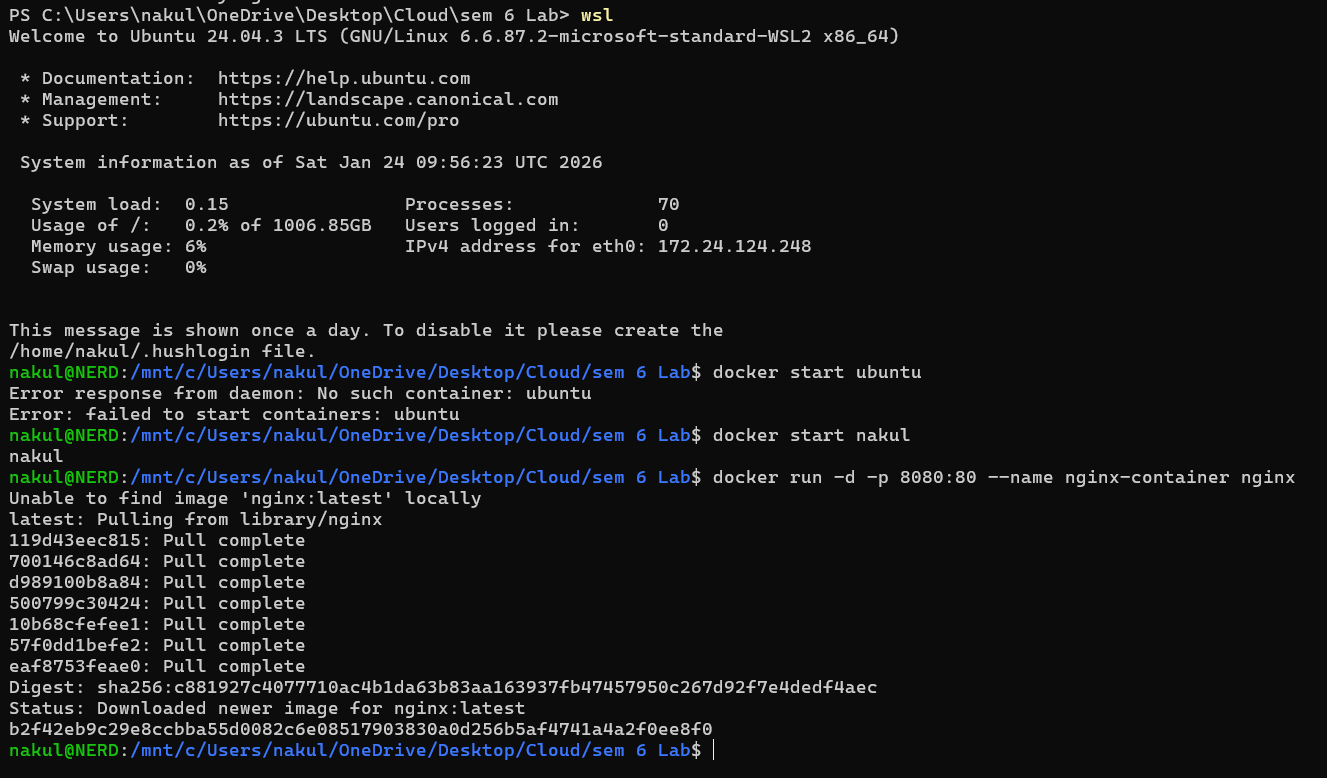The image size is (1327, 778).
Task: Click the "119d43eec815: Pull complete" line
Action: coord(157,540)
